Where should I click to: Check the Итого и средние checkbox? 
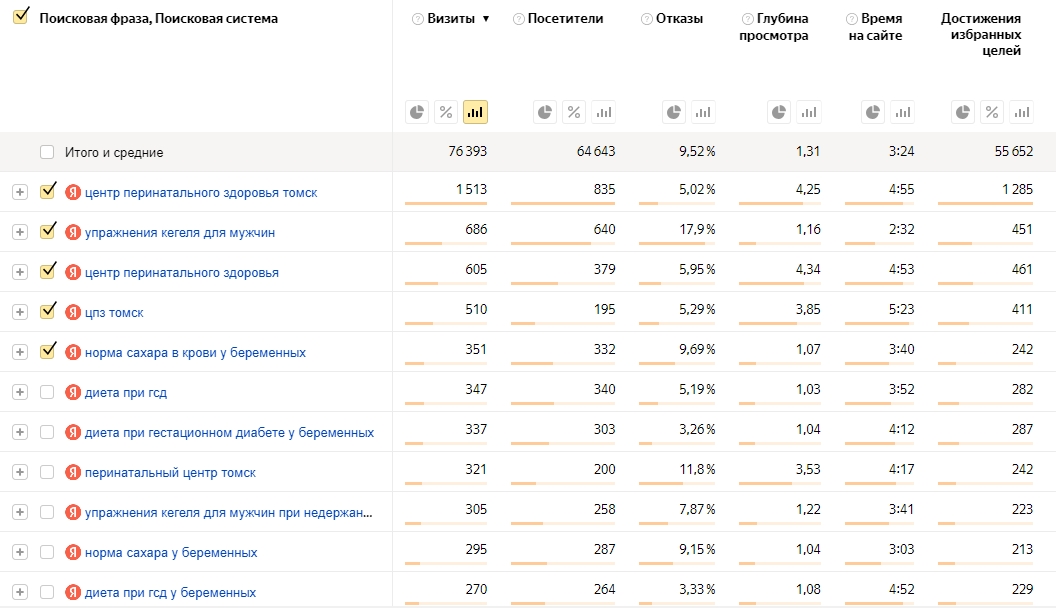coord(46,152)
